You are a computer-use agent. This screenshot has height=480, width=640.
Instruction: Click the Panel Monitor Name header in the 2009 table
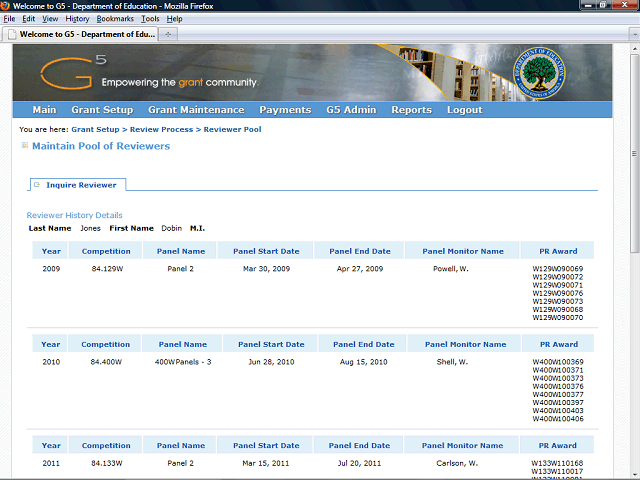pos(463,251)
